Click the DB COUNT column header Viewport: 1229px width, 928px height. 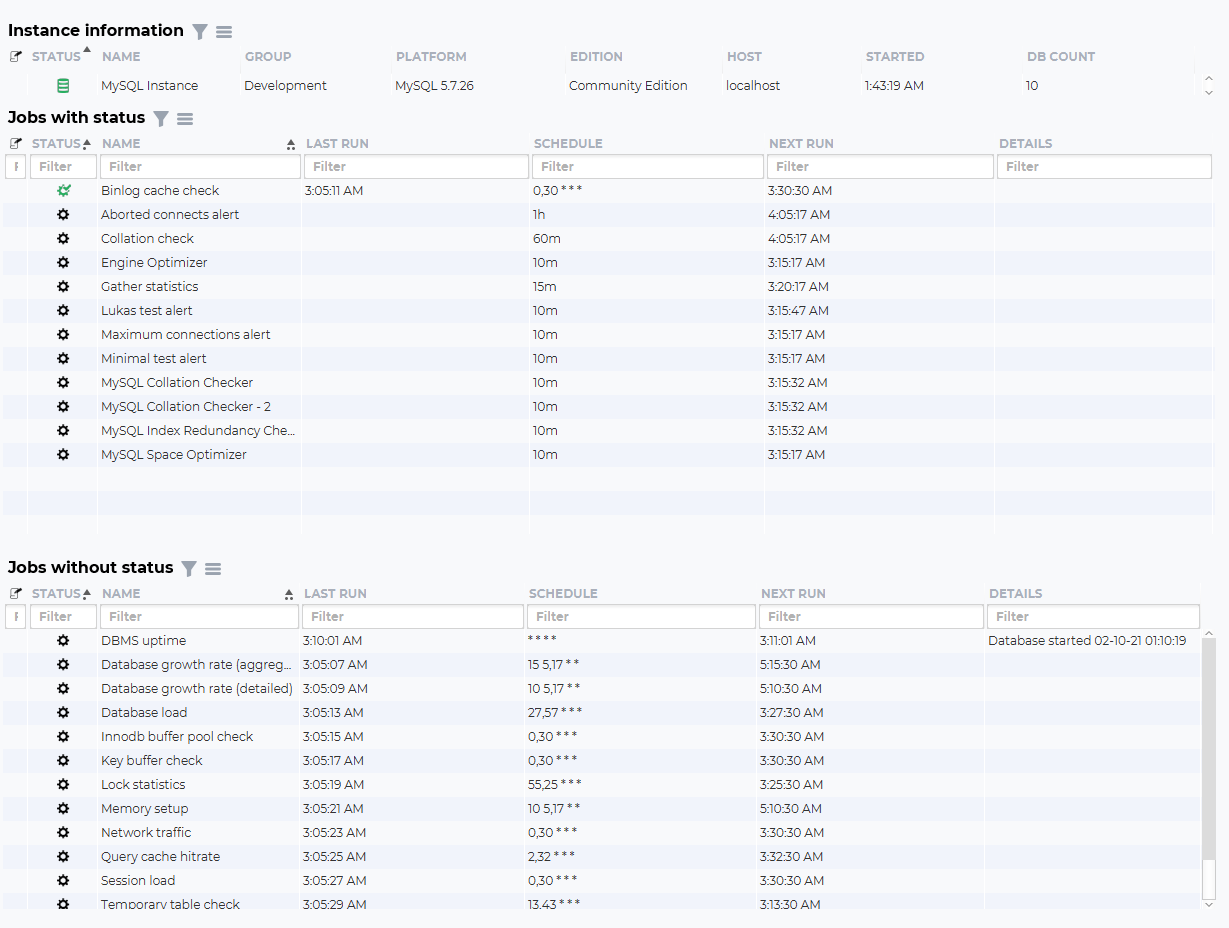click(1061, 57)
